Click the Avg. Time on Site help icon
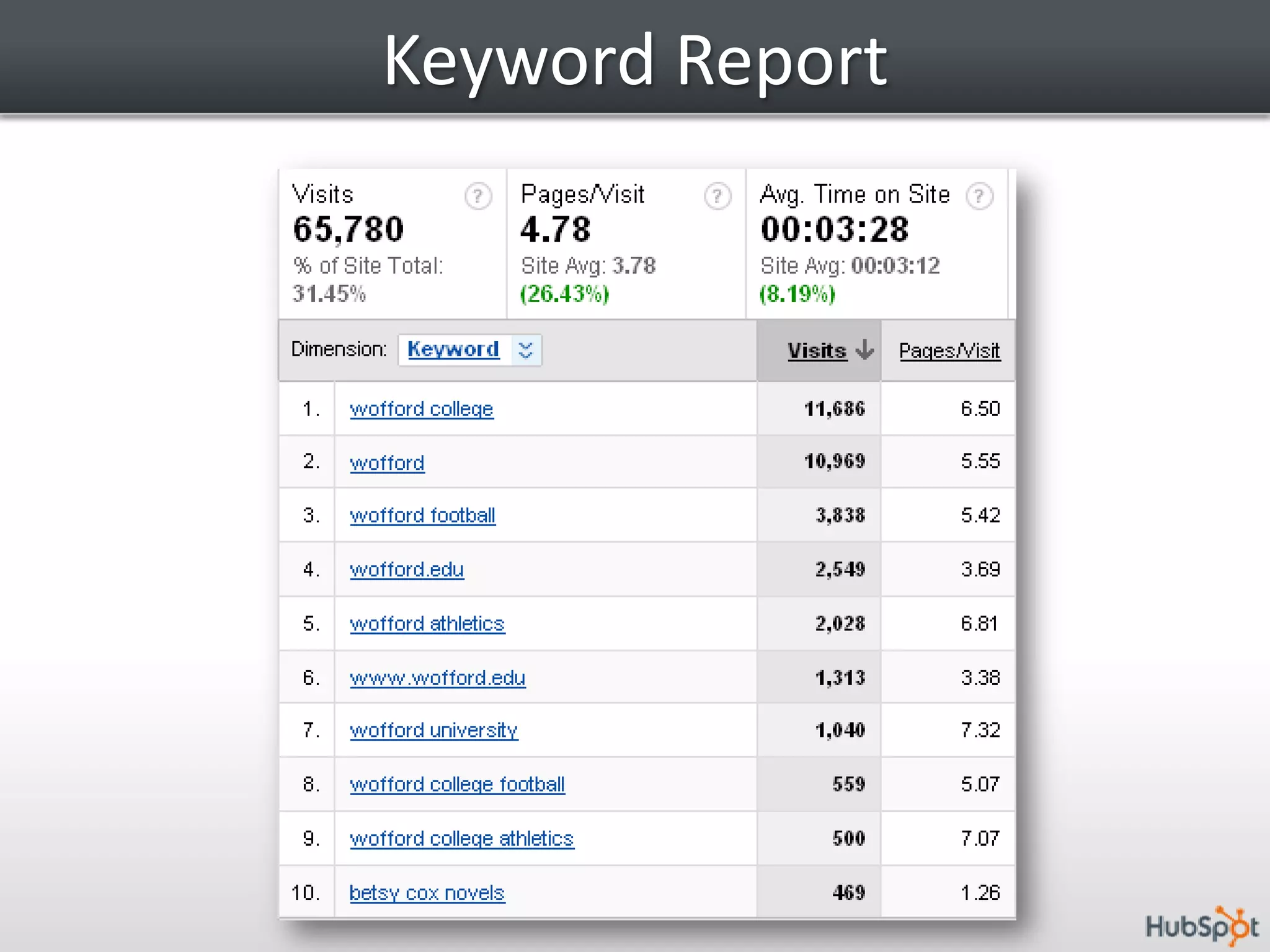1270x952 pixels. 980,196
